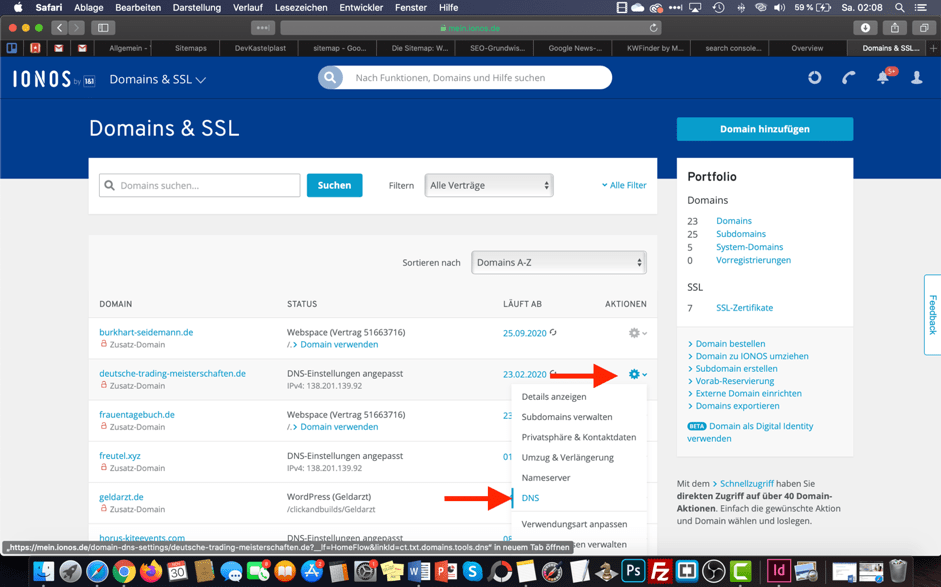Image resolution: width=941 pixels, height=587 pixels.
Task: Open the Ablage menu
Action: coord(89,8)
